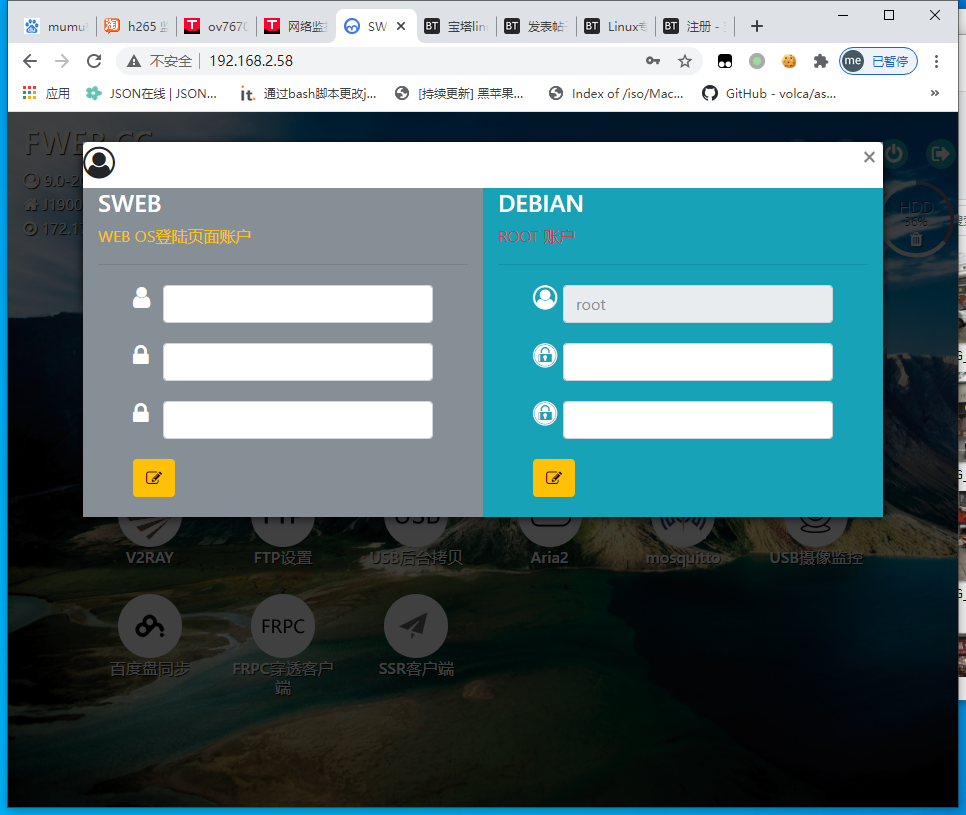Open the USB后台拷贝 app label
Screen dimensions: 966x815
point(416,558)
